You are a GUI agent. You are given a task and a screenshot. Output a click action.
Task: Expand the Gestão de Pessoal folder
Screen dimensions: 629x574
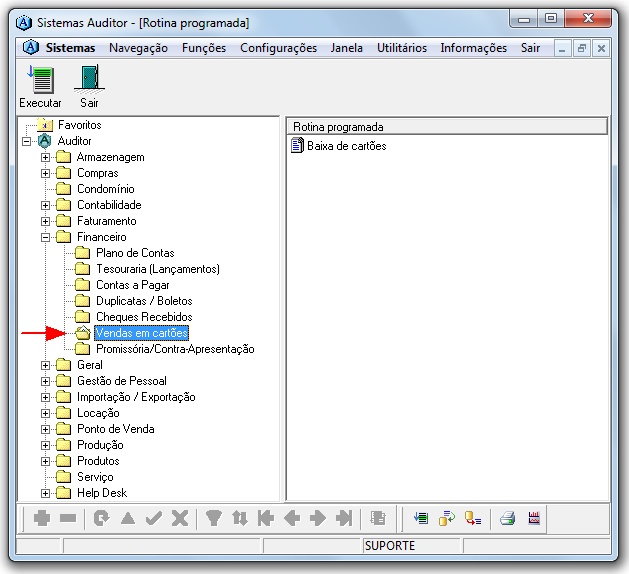click(x=45, y=381)
